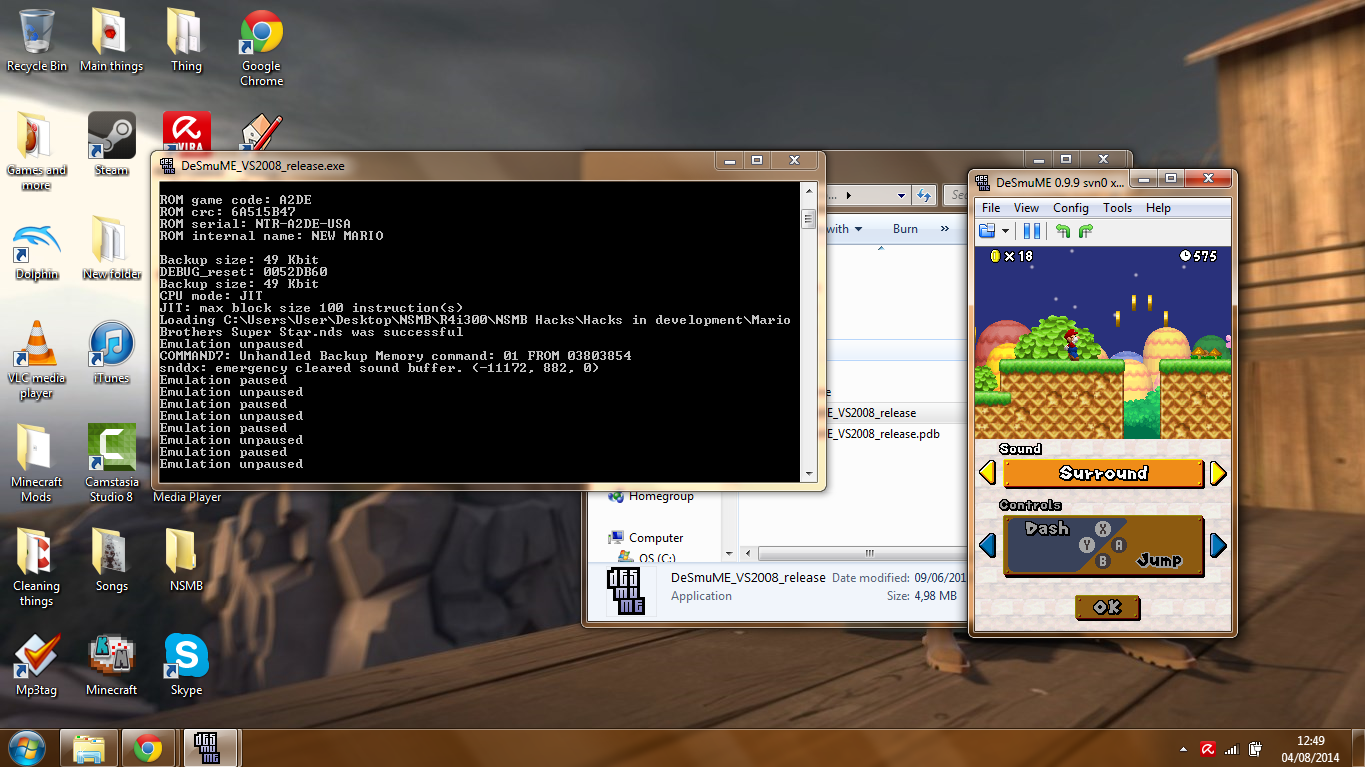Select Computer in Explorer navigation pane
1365x767 pixels.
pyautogui.click(x=656, y=538)
